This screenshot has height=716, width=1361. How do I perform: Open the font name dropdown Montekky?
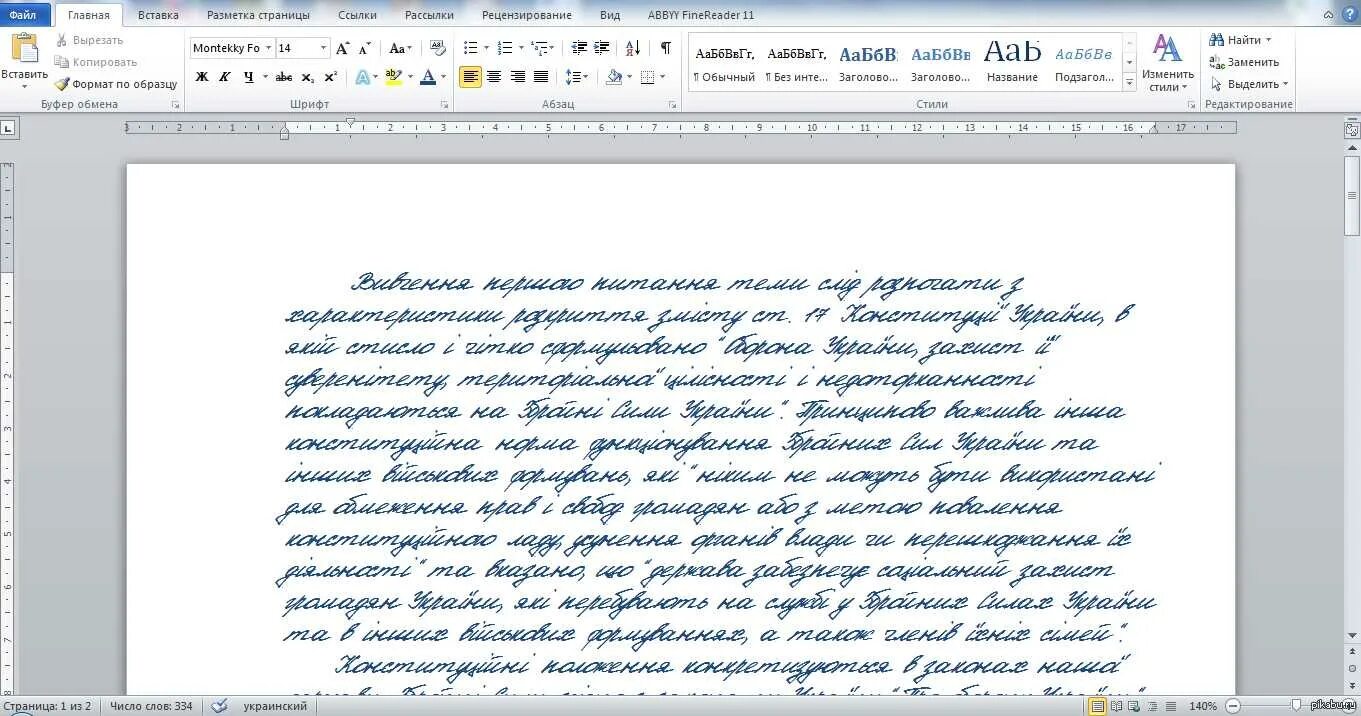point(268,48)
